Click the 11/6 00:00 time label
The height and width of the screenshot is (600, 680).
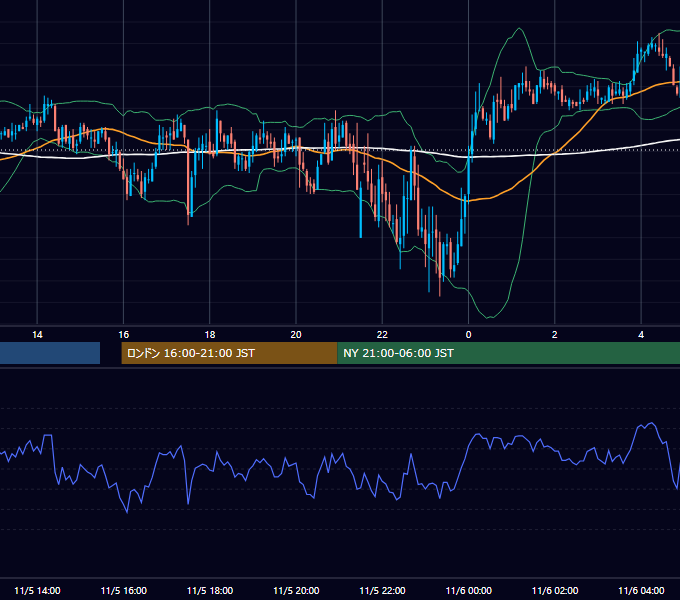tap(469, 590)
